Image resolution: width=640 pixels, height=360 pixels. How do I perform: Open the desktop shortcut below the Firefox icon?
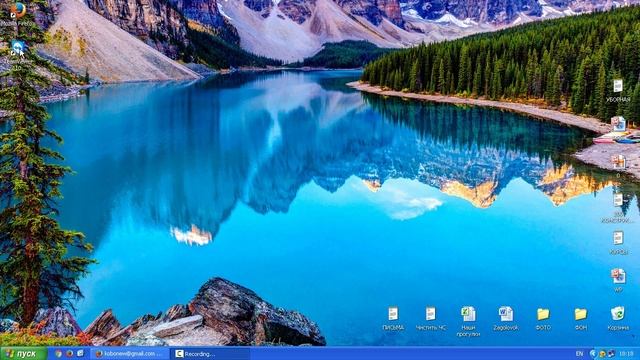[18, 47]
